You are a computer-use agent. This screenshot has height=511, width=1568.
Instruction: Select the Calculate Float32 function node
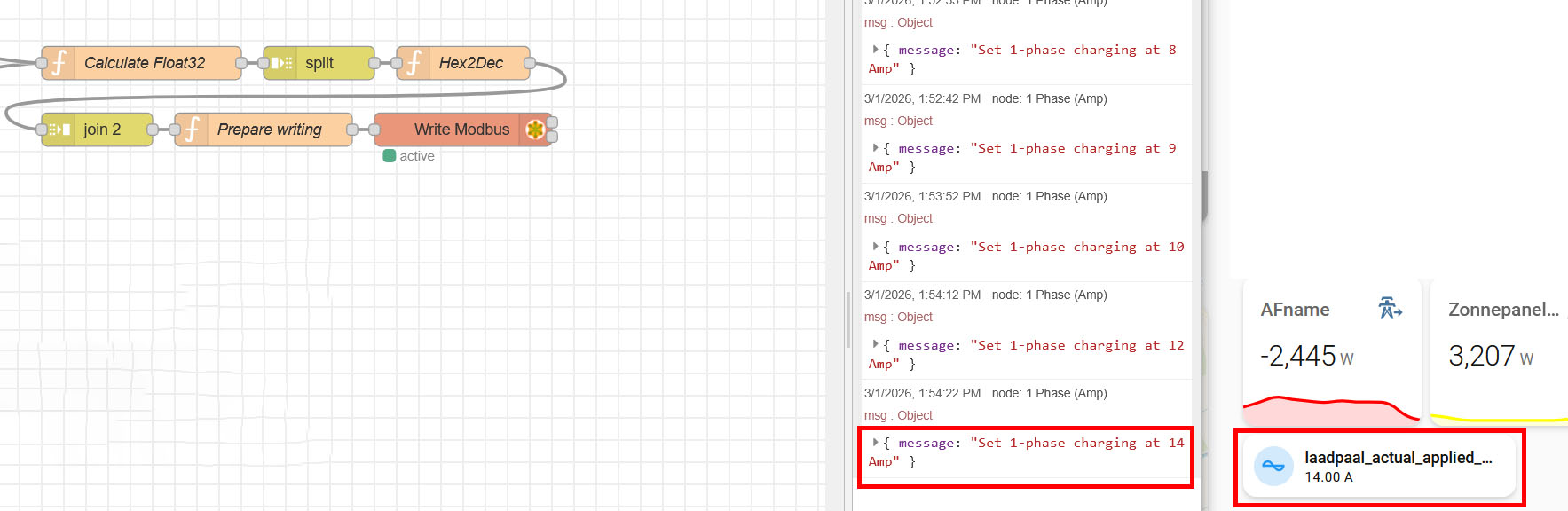(141, 63)
